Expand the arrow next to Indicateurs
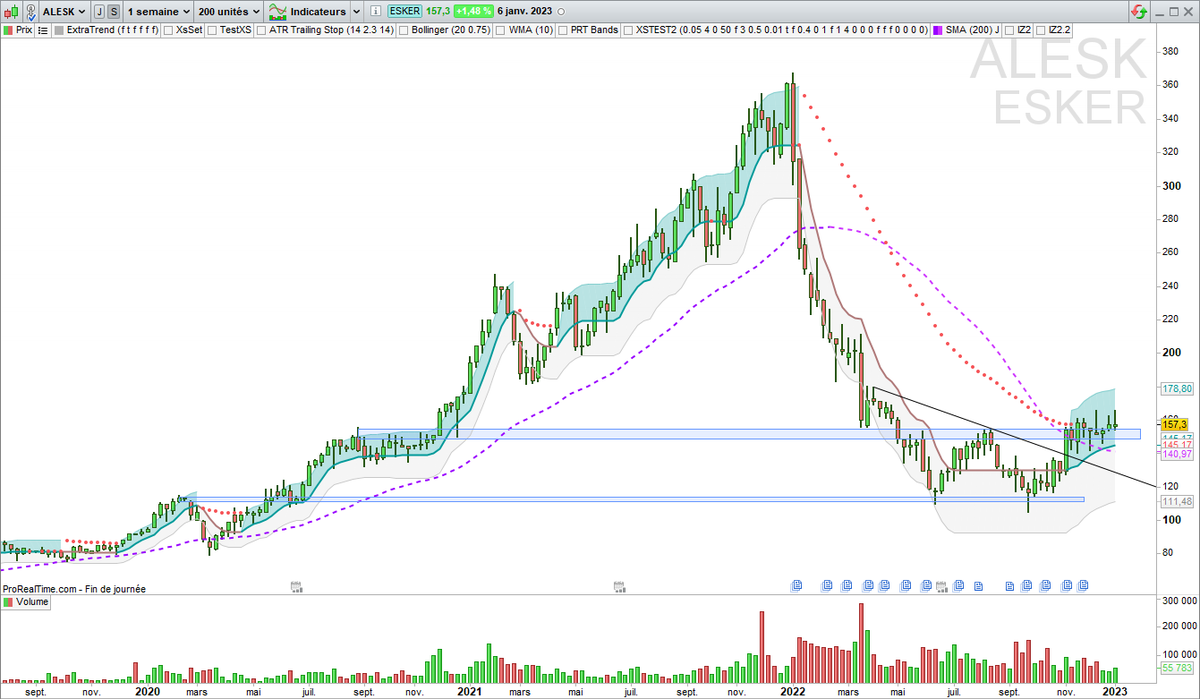The height and width of the screenshot is (699, 1200). [355, 12]
